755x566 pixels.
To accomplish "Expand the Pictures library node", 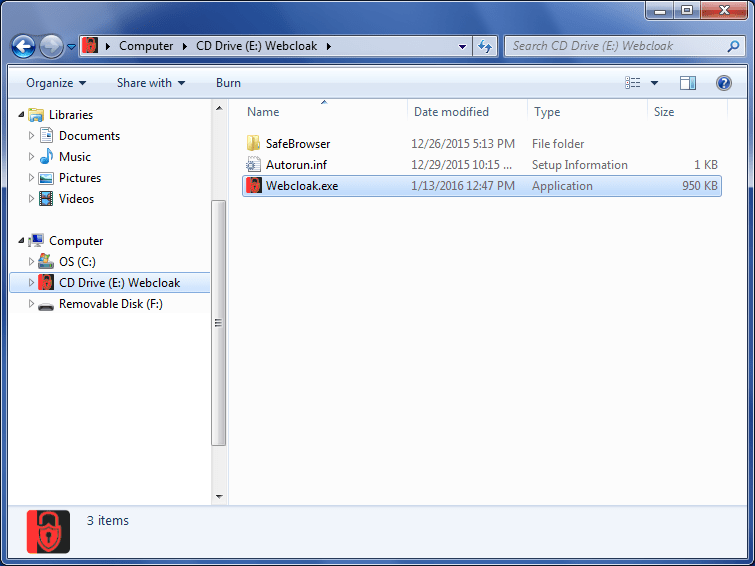I will pos(31,178).
